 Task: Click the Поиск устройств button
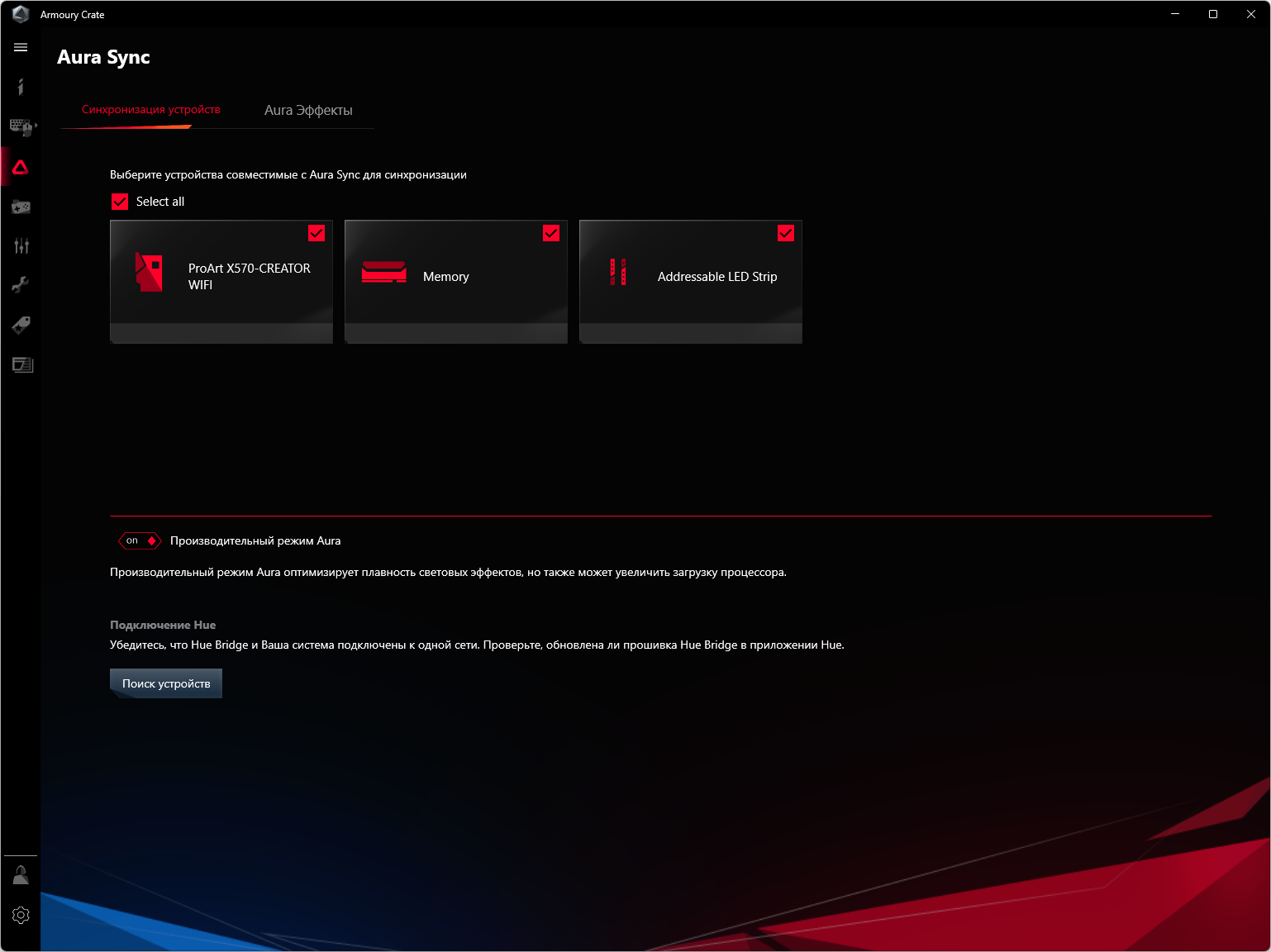(166, 683)
